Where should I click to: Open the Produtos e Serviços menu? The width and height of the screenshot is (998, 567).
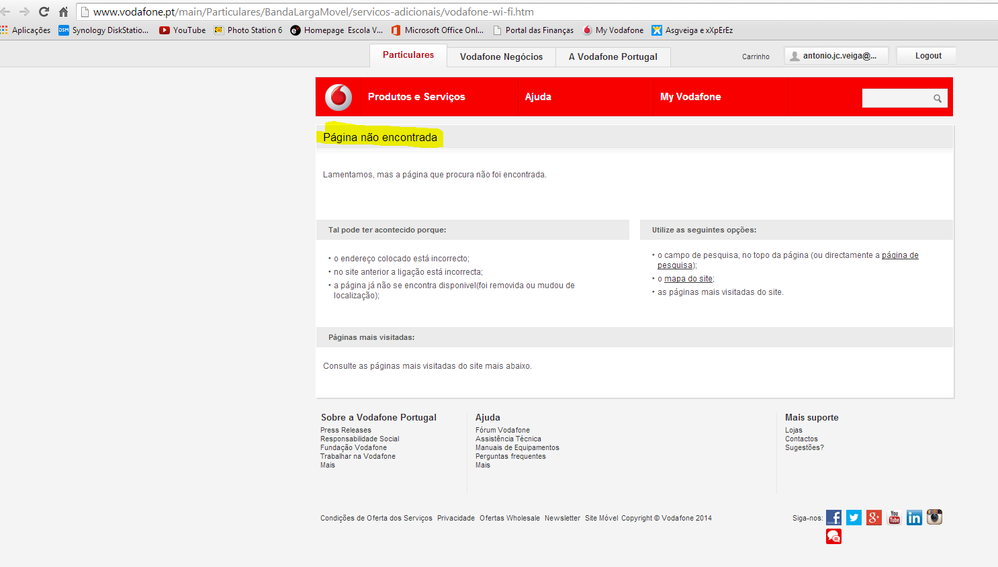[416, 97]
